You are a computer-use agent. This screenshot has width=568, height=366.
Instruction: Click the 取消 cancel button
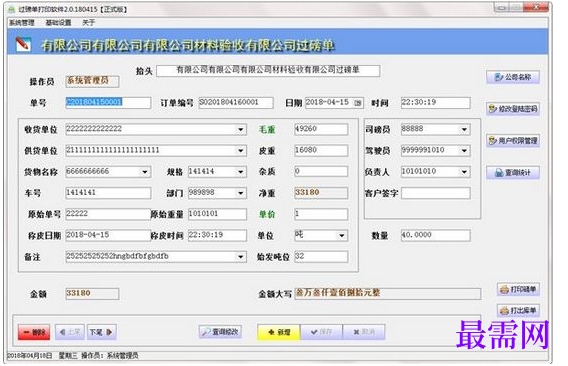tap(364, 332)
